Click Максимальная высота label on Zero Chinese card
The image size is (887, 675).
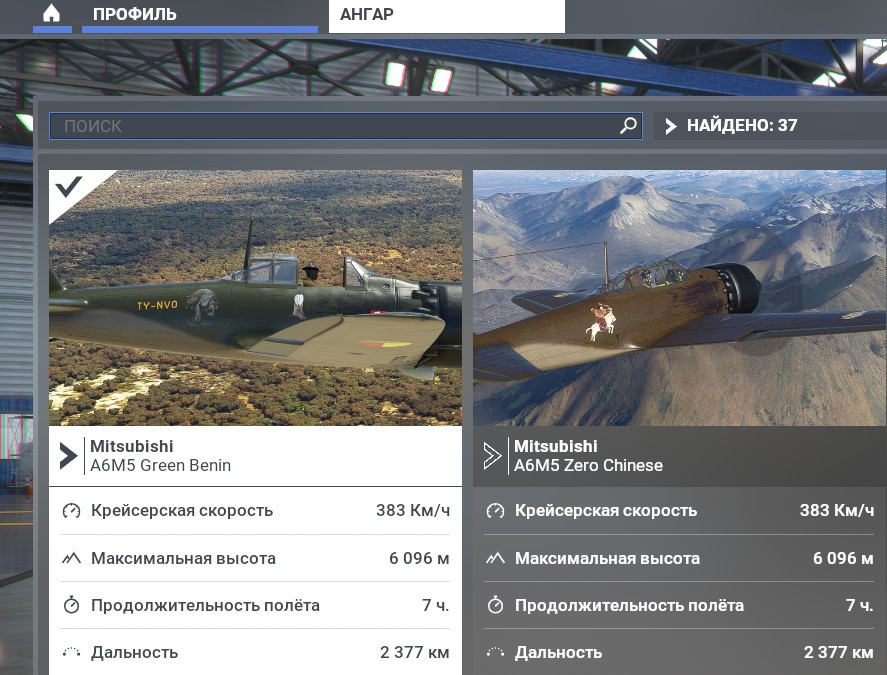coord(607,558)
